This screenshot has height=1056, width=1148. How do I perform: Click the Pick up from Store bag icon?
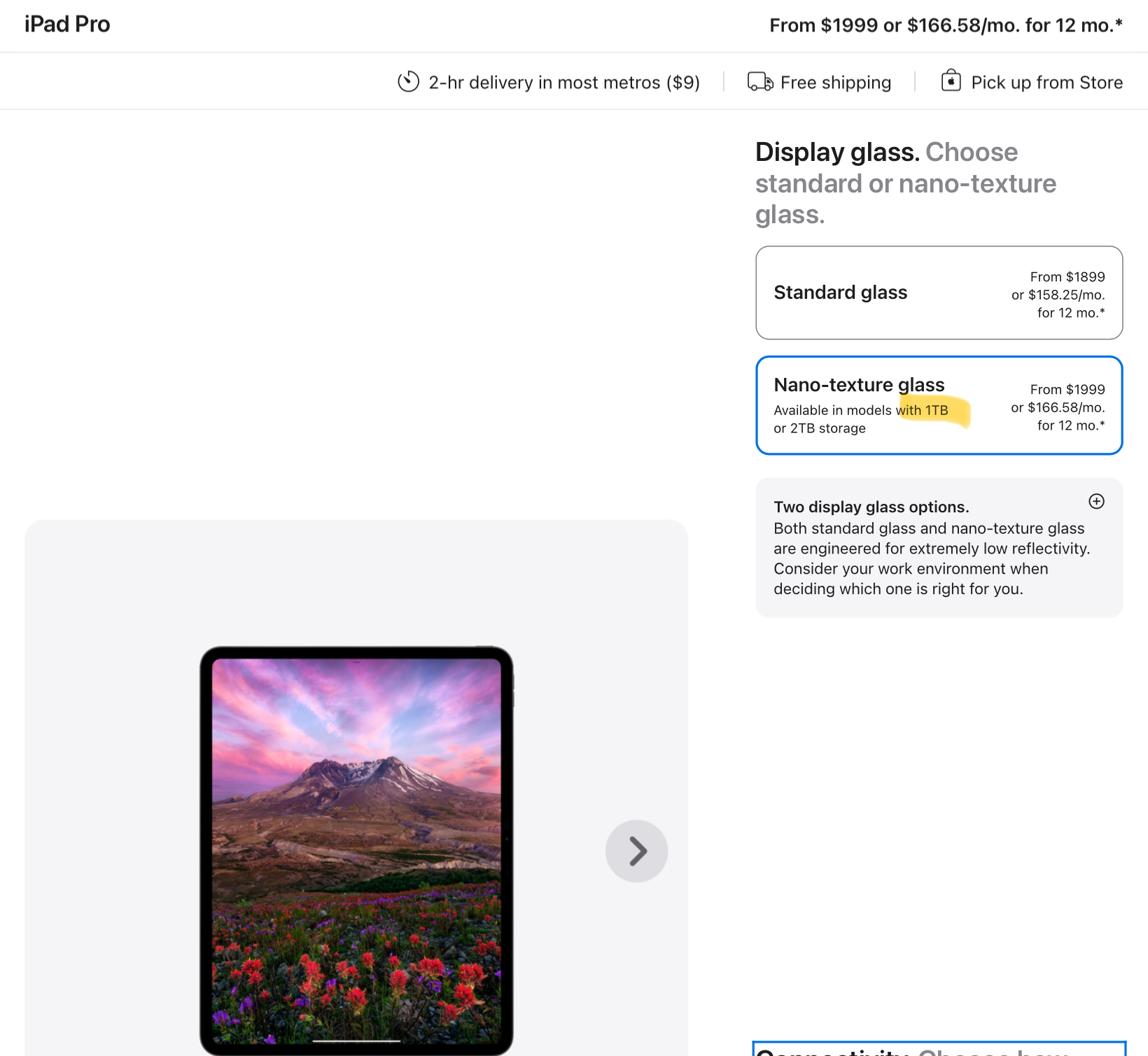pos(951,80)
